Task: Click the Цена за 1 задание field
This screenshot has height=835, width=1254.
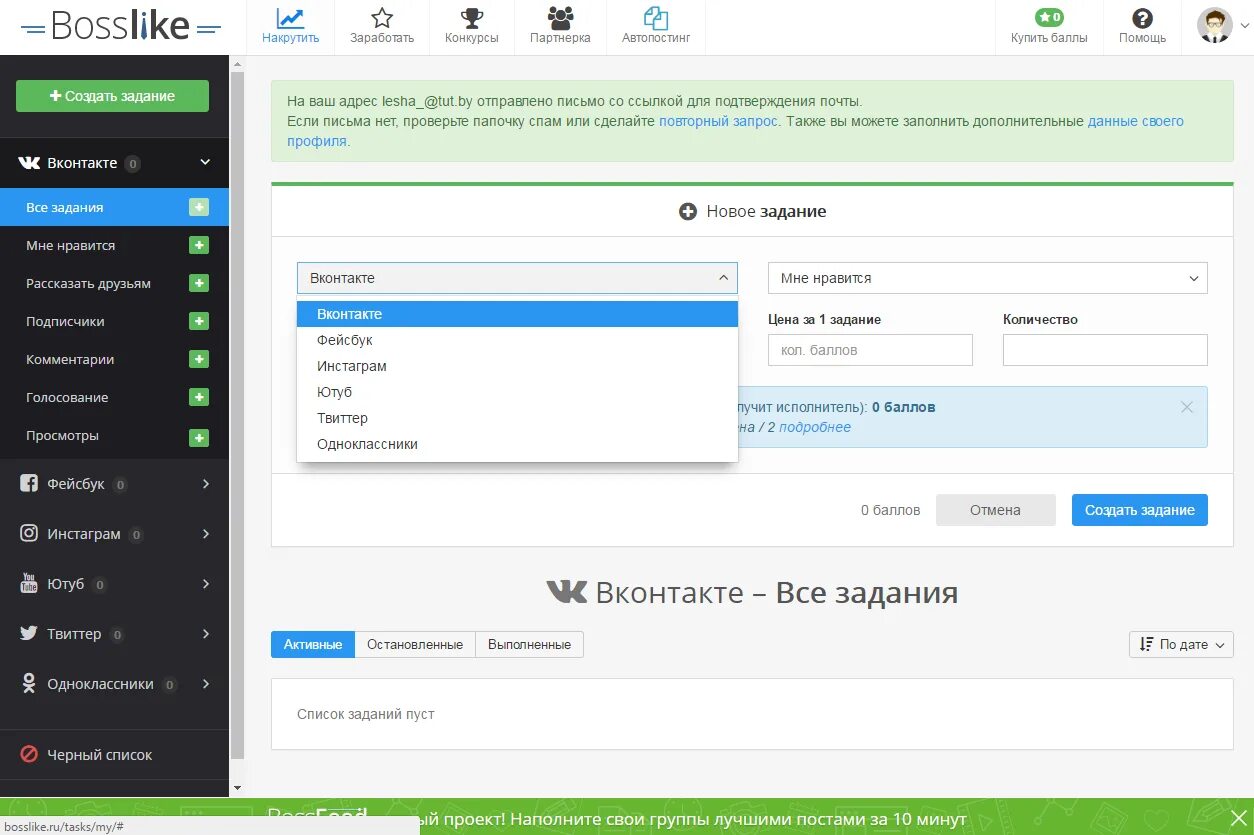Action: (x=870, y=350)
